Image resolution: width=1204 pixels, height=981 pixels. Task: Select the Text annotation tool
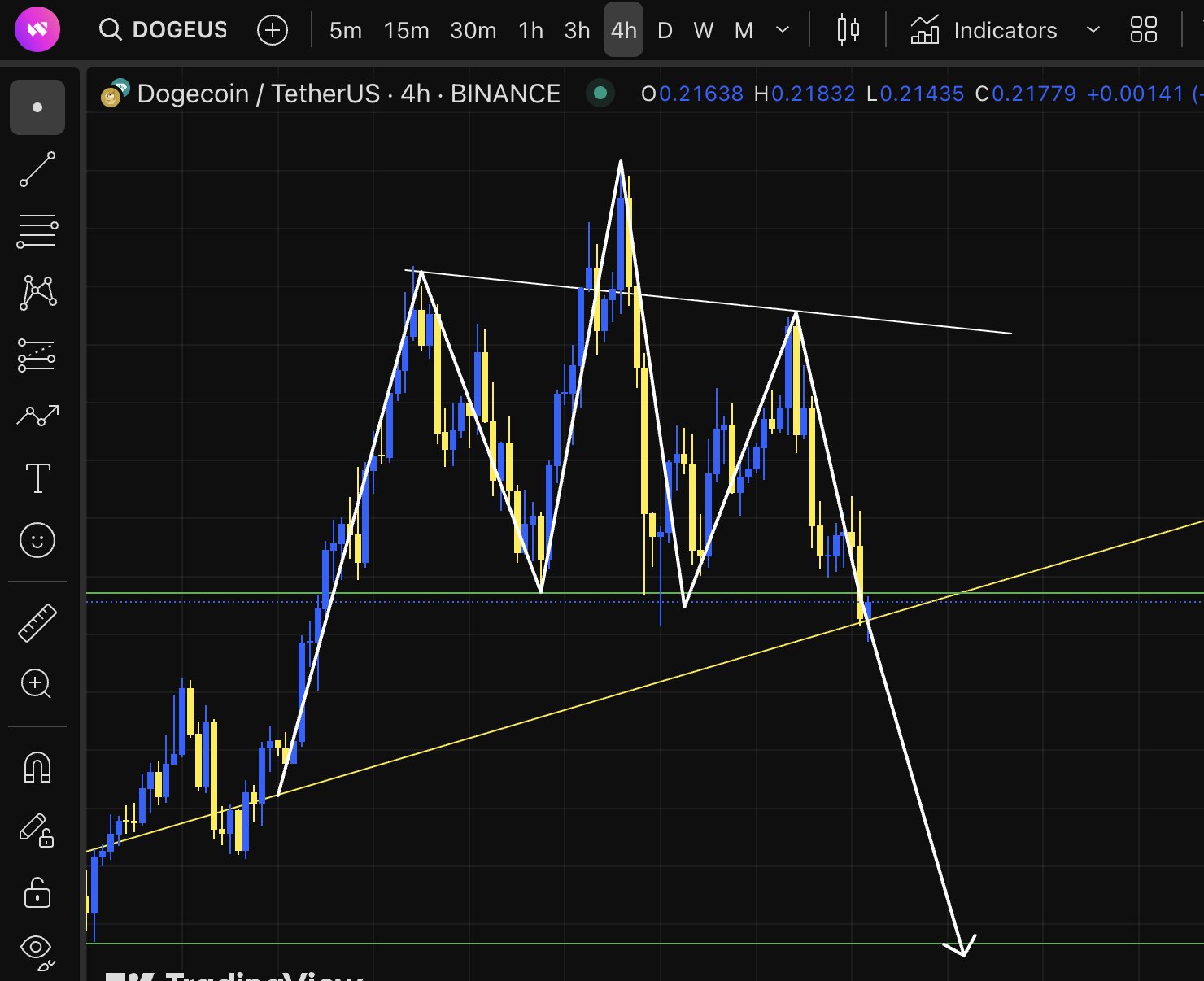coord(37,478)
